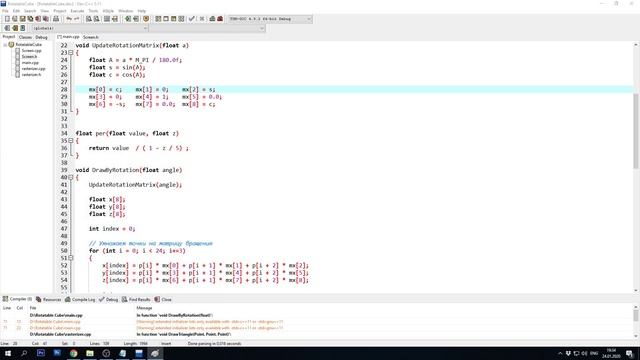640x360 pixels.
Task: Start debugging with the checkmark icon
Action: pyautogui.click(x=191, y=19)
